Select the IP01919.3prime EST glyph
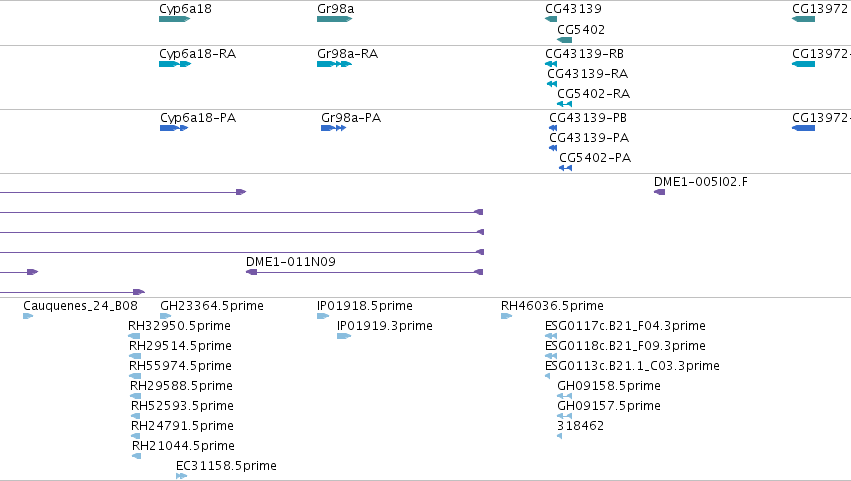851x481 pixels. point(344,336)
